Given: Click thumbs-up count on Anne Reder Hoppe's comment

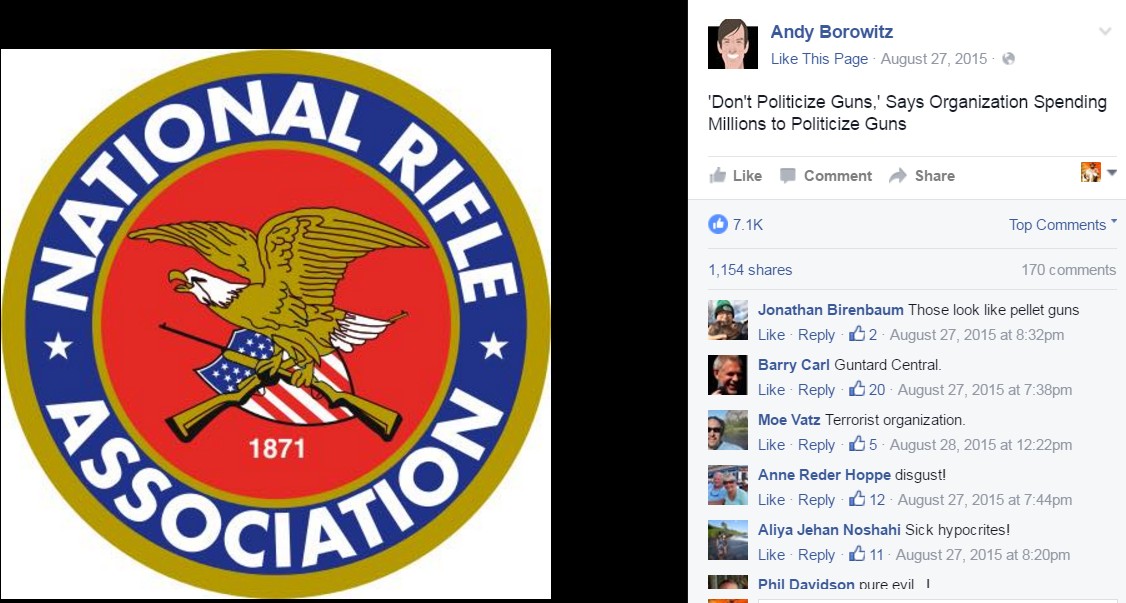Looking at the screenshot, I should pyautogui.click(x=867, y=499).
